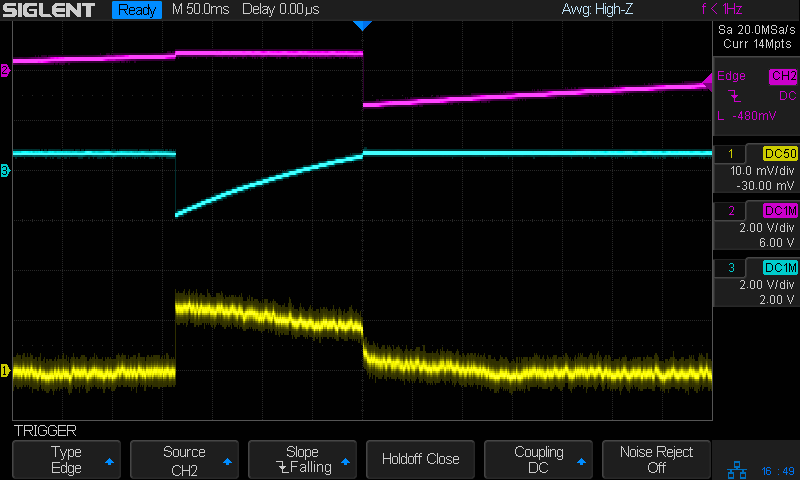Click the M 50.0ms timebase readout
The width and height of the screenshot is (800, 480).
click(x=202, y=11)
